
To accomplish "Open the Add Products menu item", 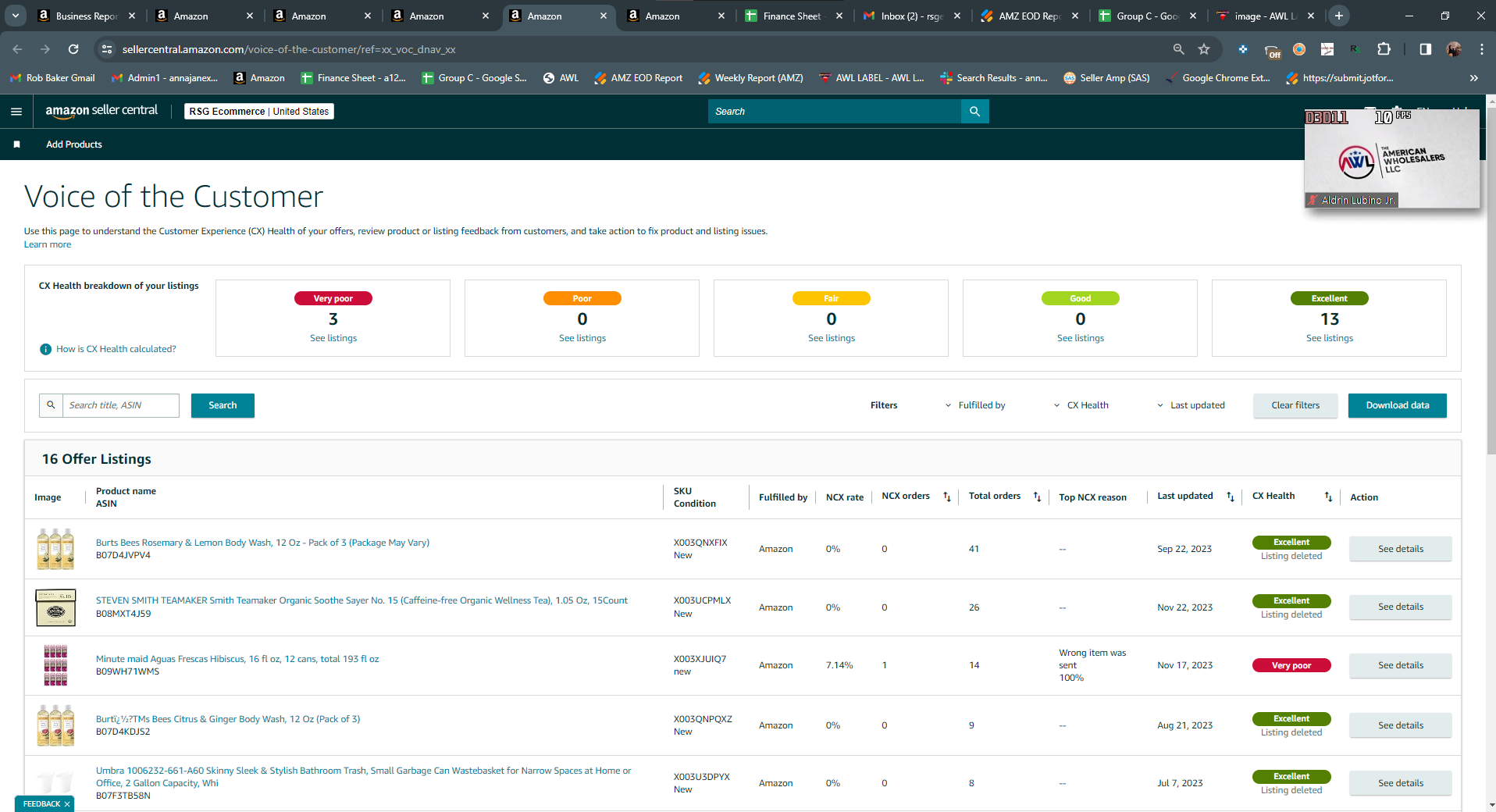I will (x=74, y=144).
